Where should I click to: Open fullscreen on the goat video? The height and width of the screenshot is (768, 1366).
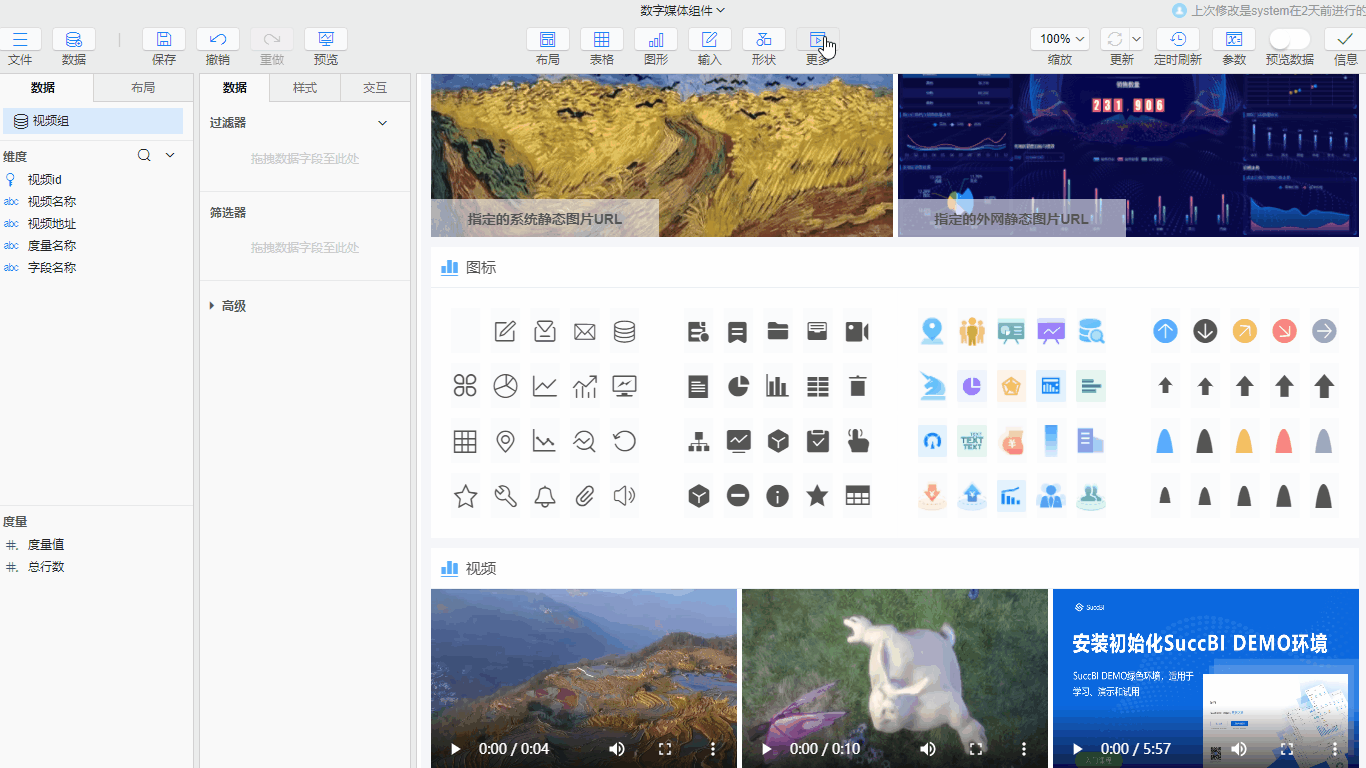(976, 749)
